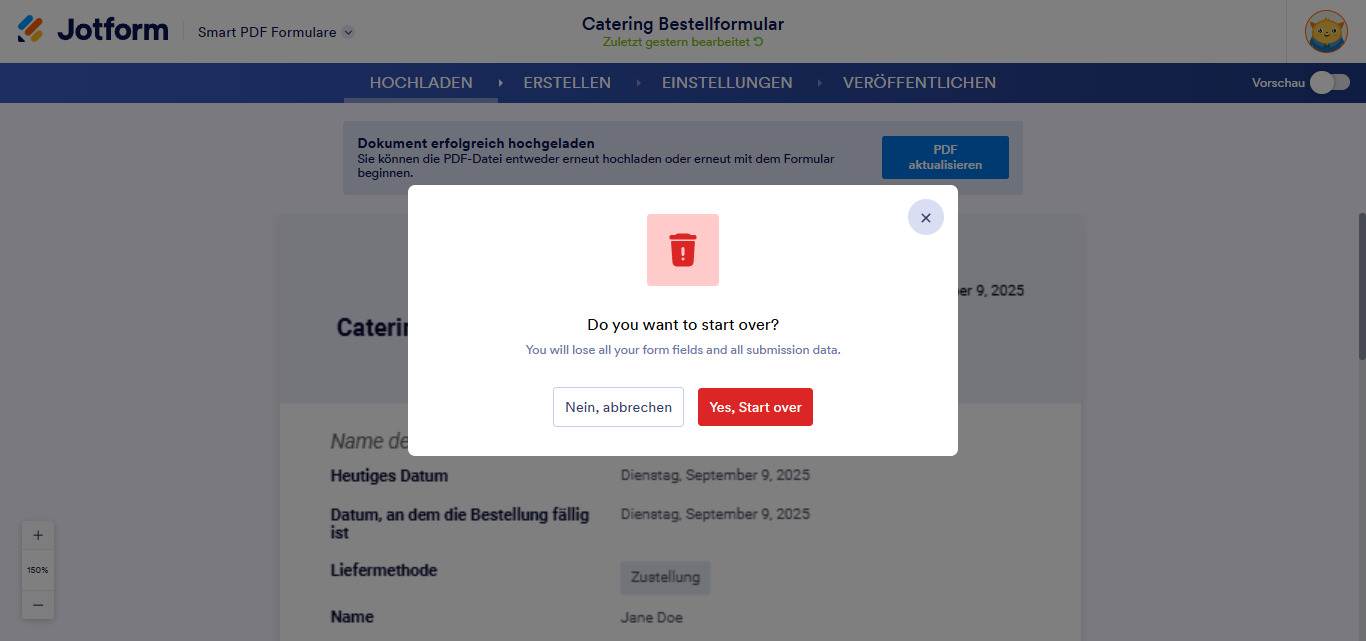The width and height of the screenshot is (1366, 641).
Task: Close the start over dialog
Action: pyautogui.click(x=925, y=217)
